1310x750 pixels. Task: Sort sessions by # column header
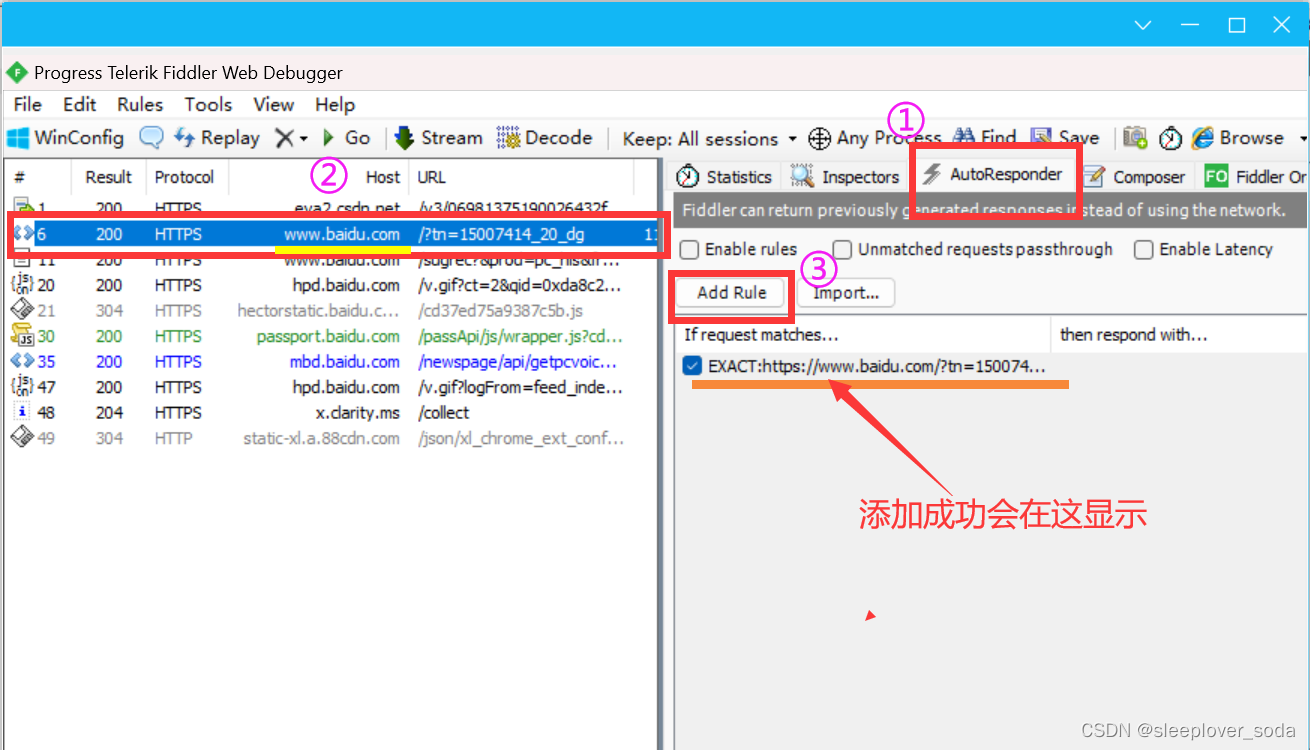(38, 177)
